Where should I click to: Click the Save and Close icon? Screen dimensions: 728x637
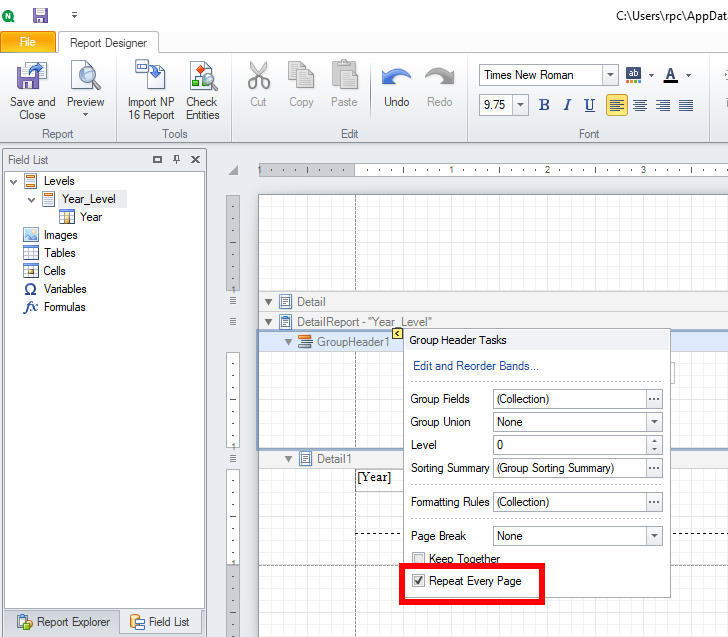pyautogui.click(x=32, y=77)
